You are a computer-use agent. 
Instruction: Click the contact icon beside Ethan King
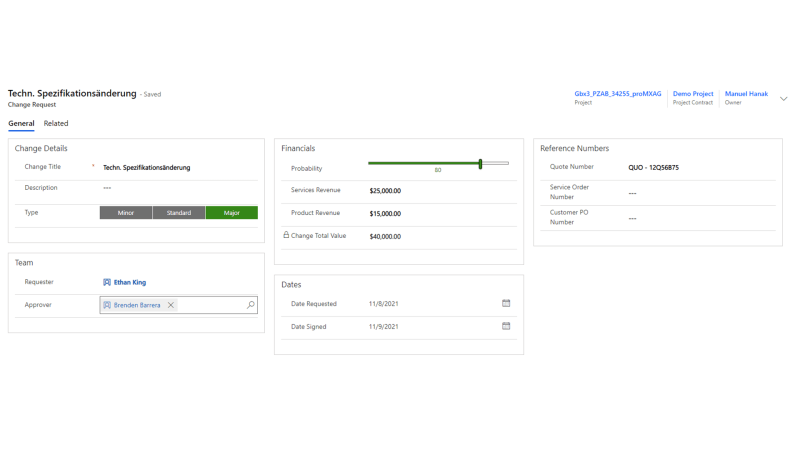107,282
